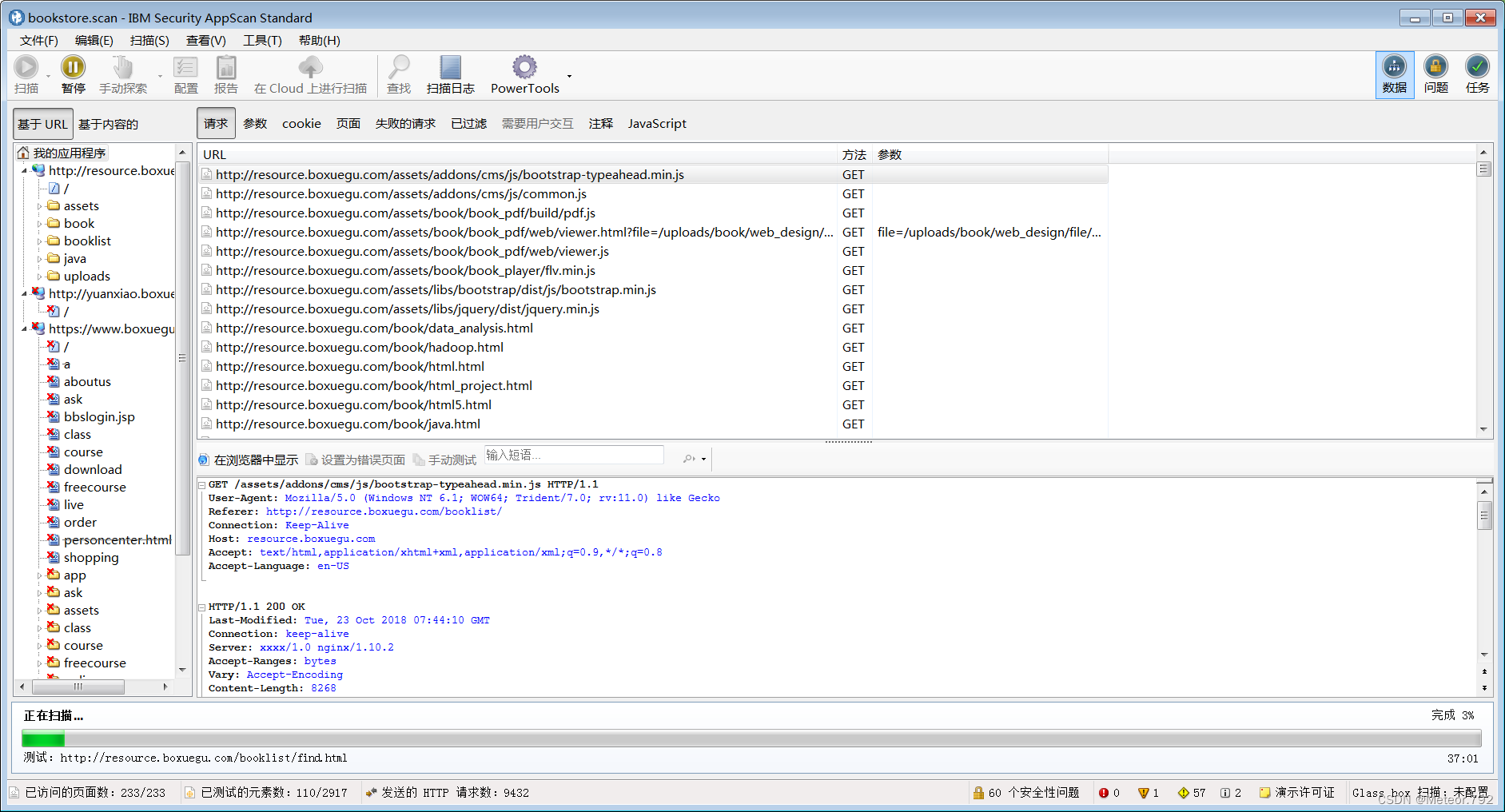Select the hadoop.html request row

pos(652,348)
